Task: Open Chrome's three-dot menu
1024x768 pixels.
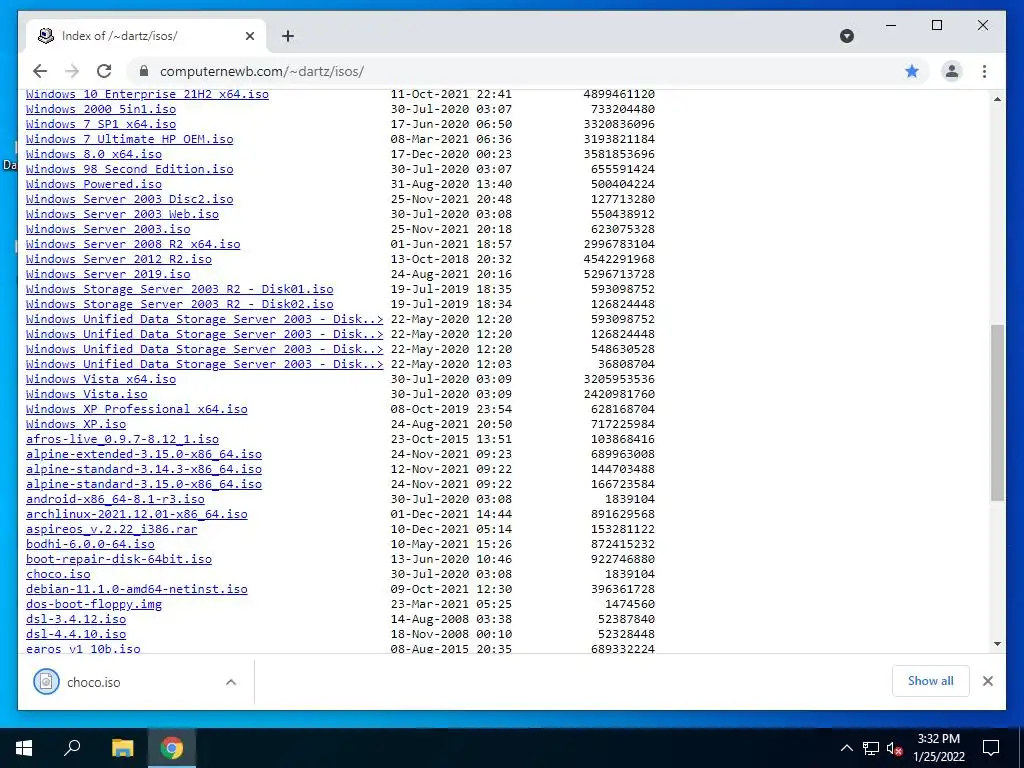Action: (984, 71)
